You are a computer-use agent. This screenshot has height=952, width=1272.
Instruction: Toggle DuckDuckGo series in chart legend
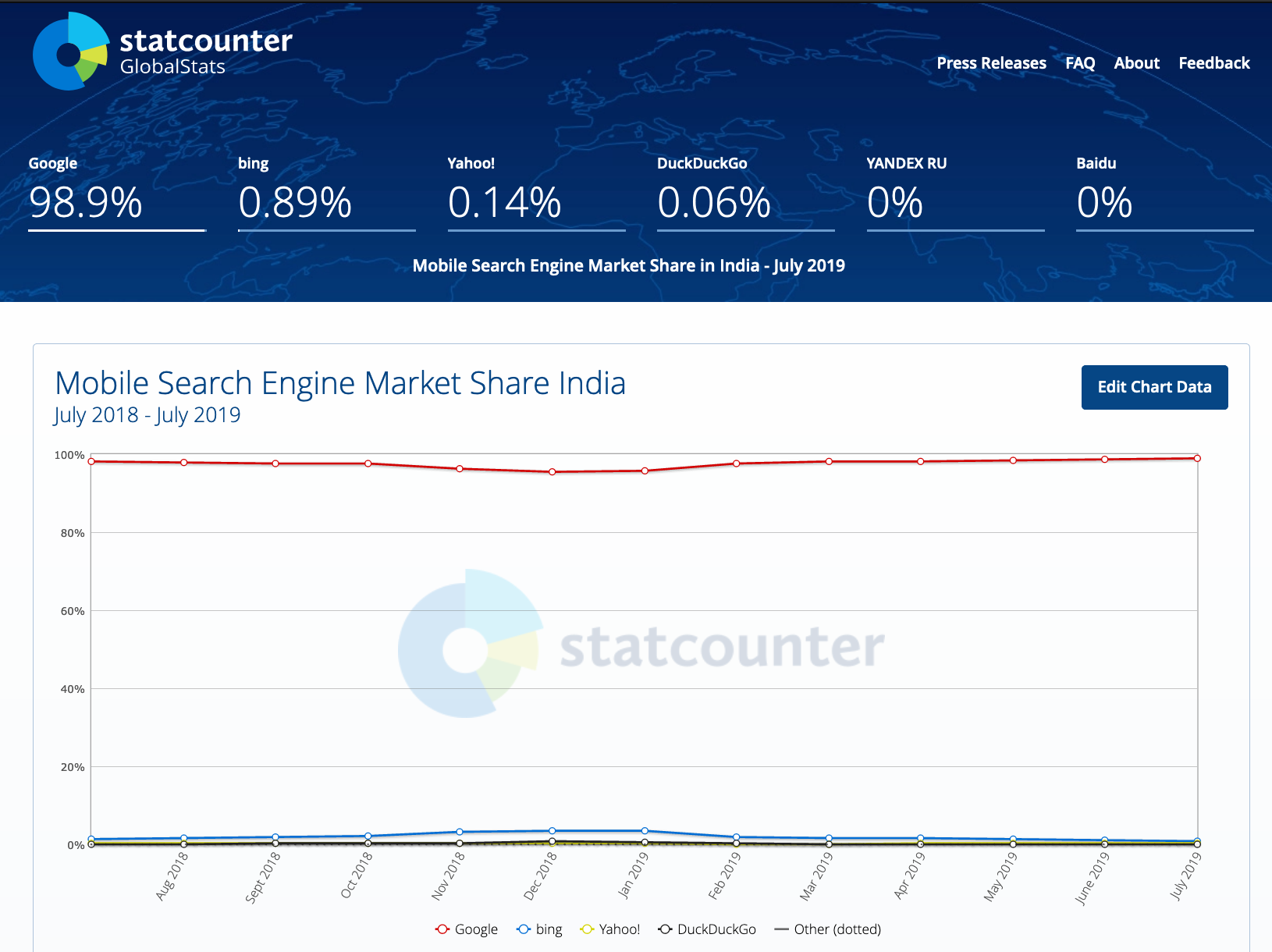pos(707,929)
